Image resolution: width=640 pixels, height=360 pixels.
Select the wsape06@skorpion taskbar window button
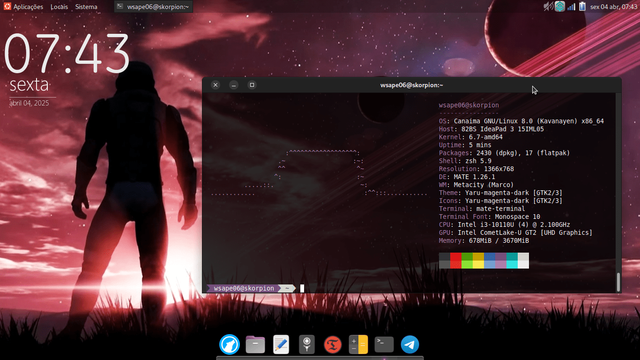coord(153,7)
